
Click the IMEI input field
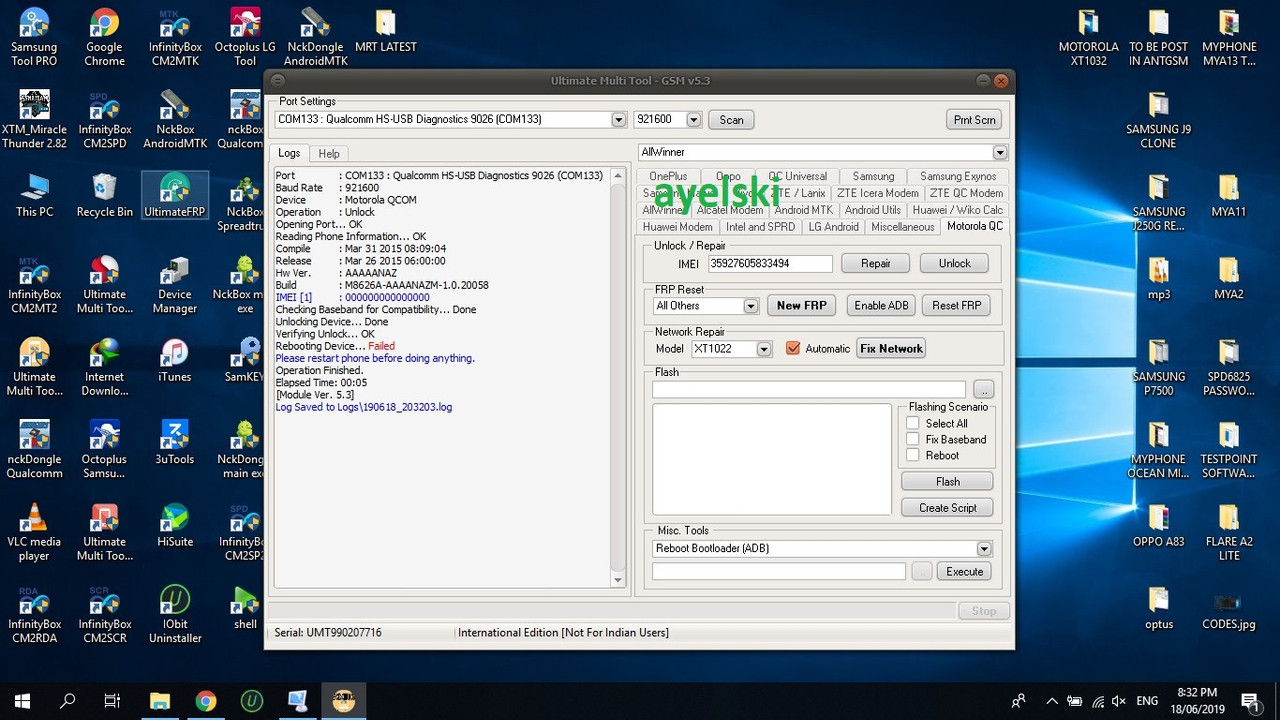770,264
